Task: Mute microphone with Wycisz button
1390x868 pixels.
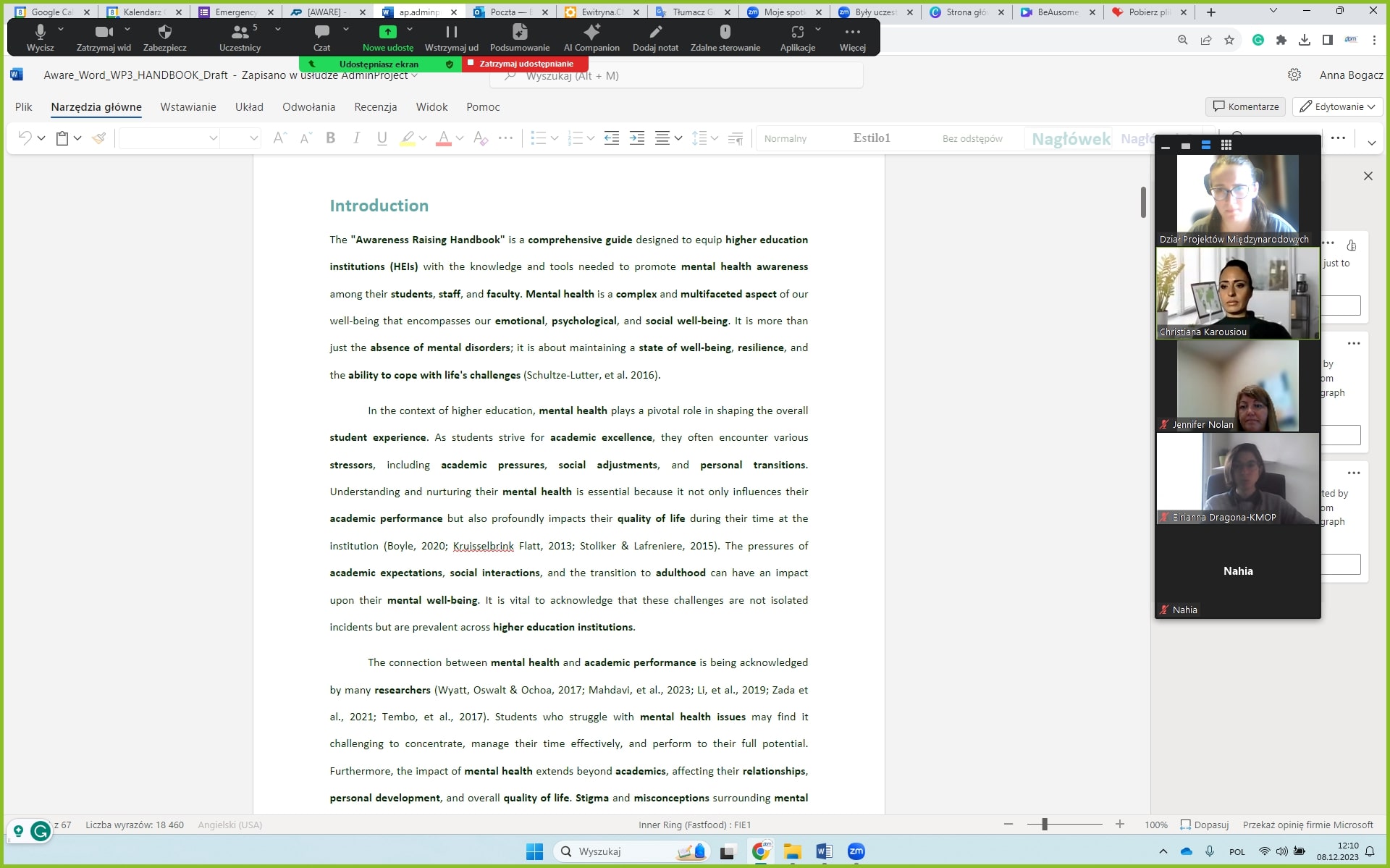Action: (40, 38)
